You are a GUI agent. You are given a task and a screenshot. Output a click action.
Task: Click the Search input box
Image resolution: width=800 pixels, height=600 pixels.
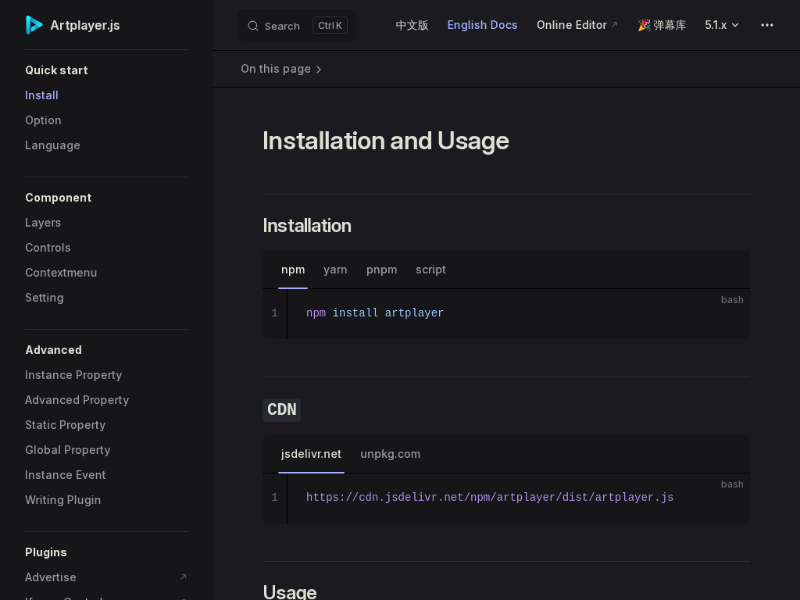pos(296,26)
